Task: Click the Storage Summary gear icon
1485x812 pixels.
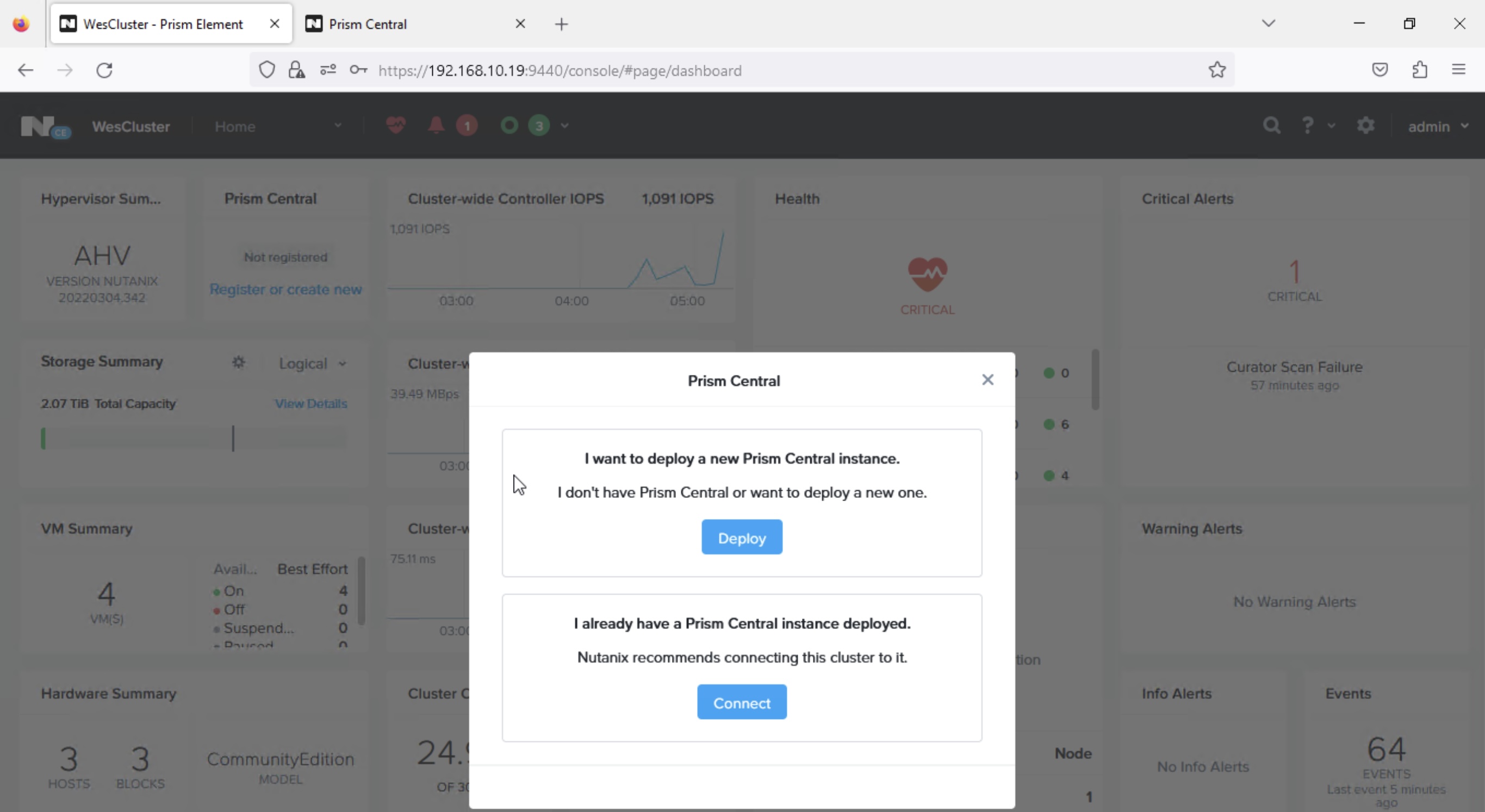Action: point(239,363)
